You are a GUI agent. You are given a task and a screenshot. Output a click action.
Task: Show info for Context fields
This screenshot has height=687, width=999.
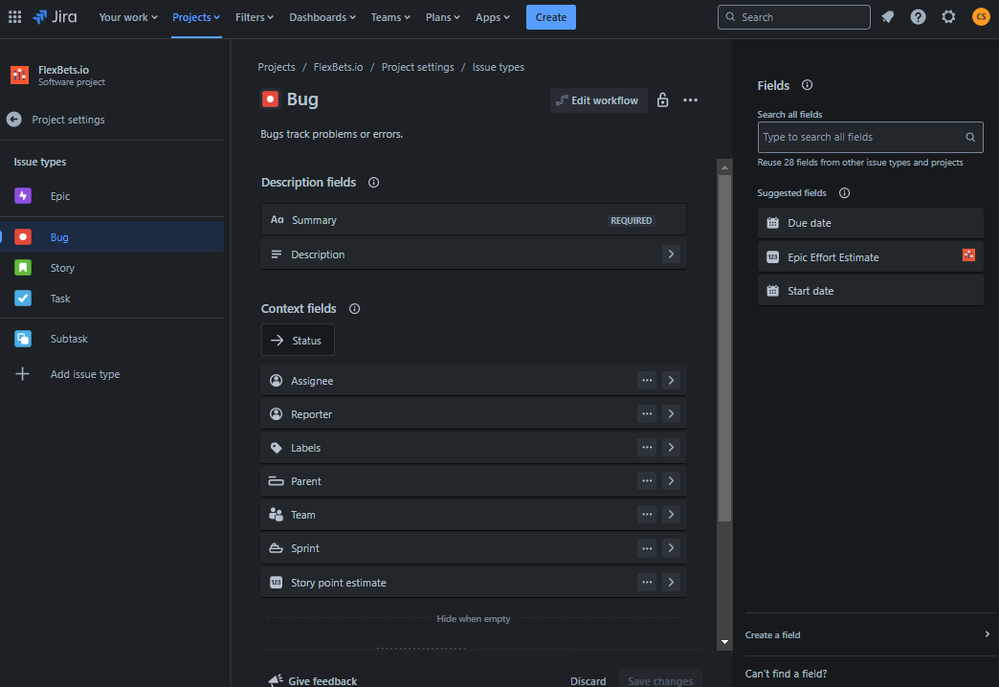[x=354, y=308]
